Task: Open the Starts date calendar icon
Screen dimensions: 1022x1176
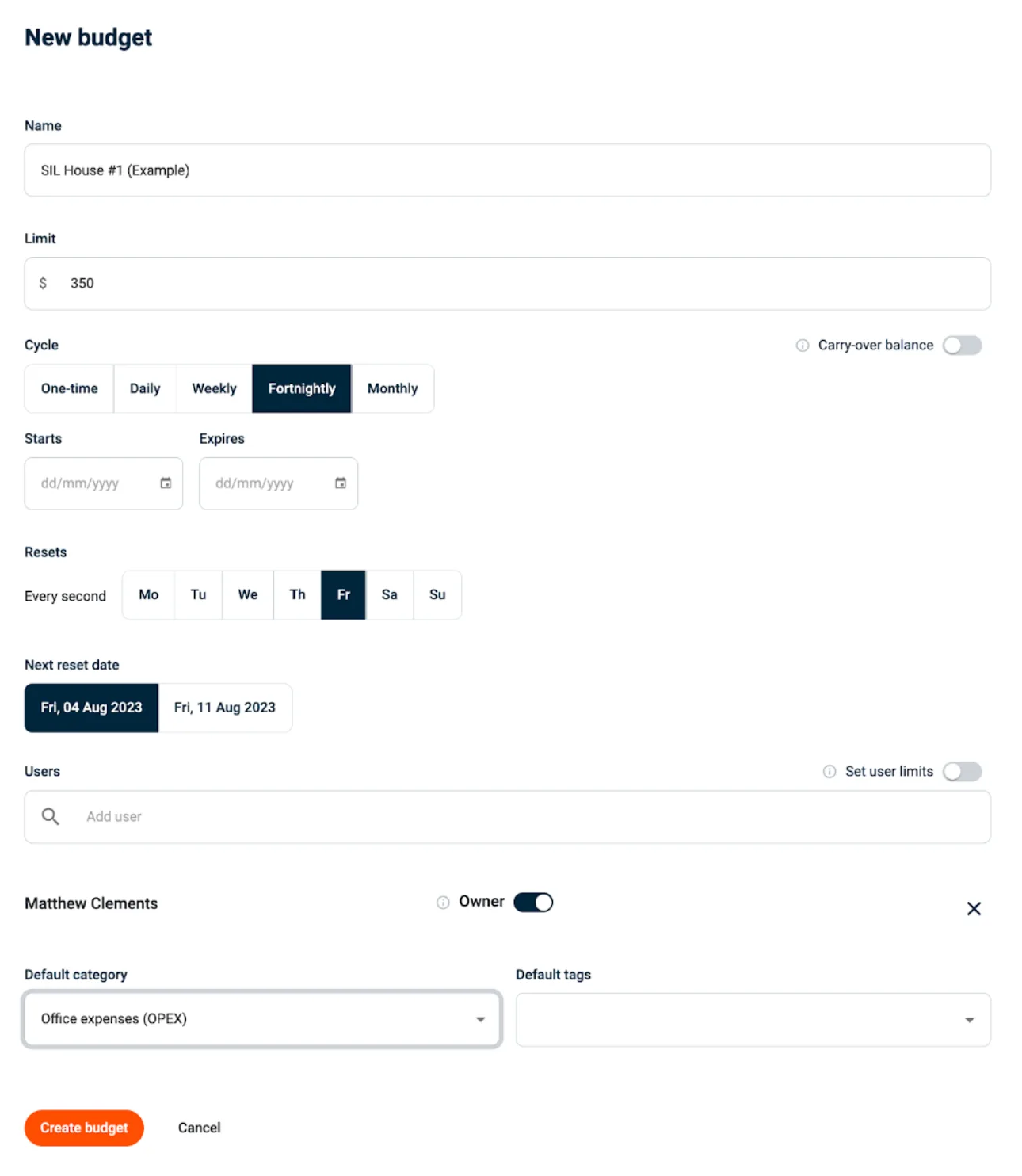Action: 166,483
